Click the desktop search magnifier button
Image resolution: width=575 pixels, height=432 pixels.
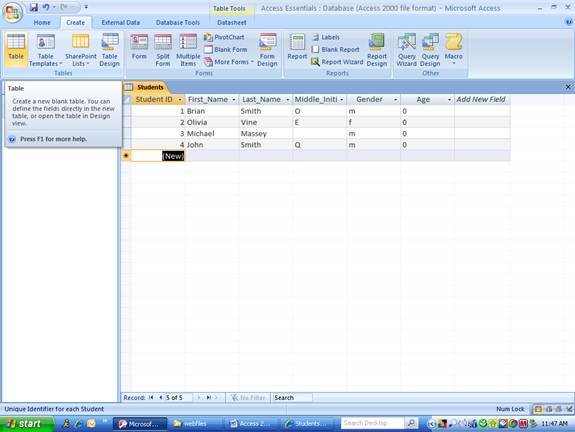pos(411,424)
